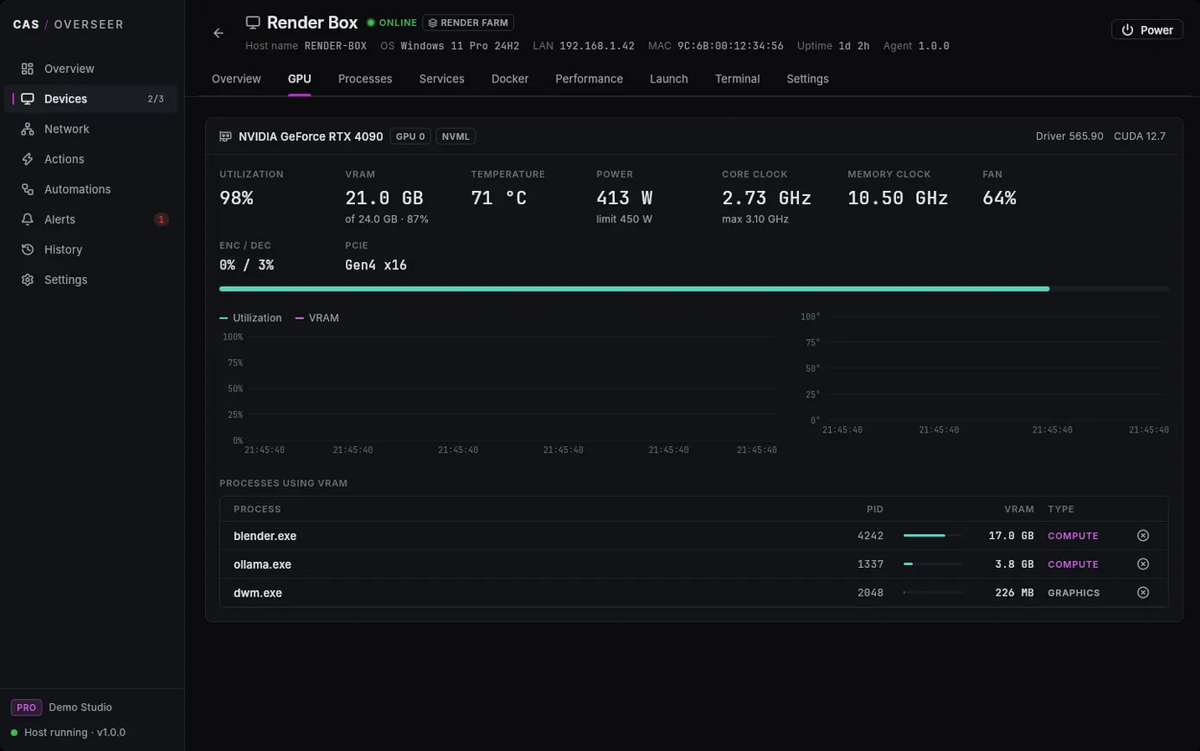The height and width of the screenshot is (751, 1200).
Task: Click the GPU 0 badge
Action: pos(410,136)
